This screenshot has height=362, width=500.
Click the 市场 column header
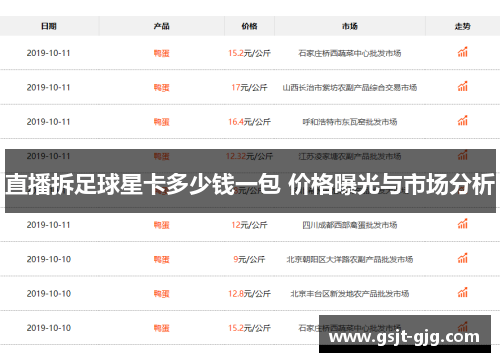pyautogui.click(x=350, y=26)
